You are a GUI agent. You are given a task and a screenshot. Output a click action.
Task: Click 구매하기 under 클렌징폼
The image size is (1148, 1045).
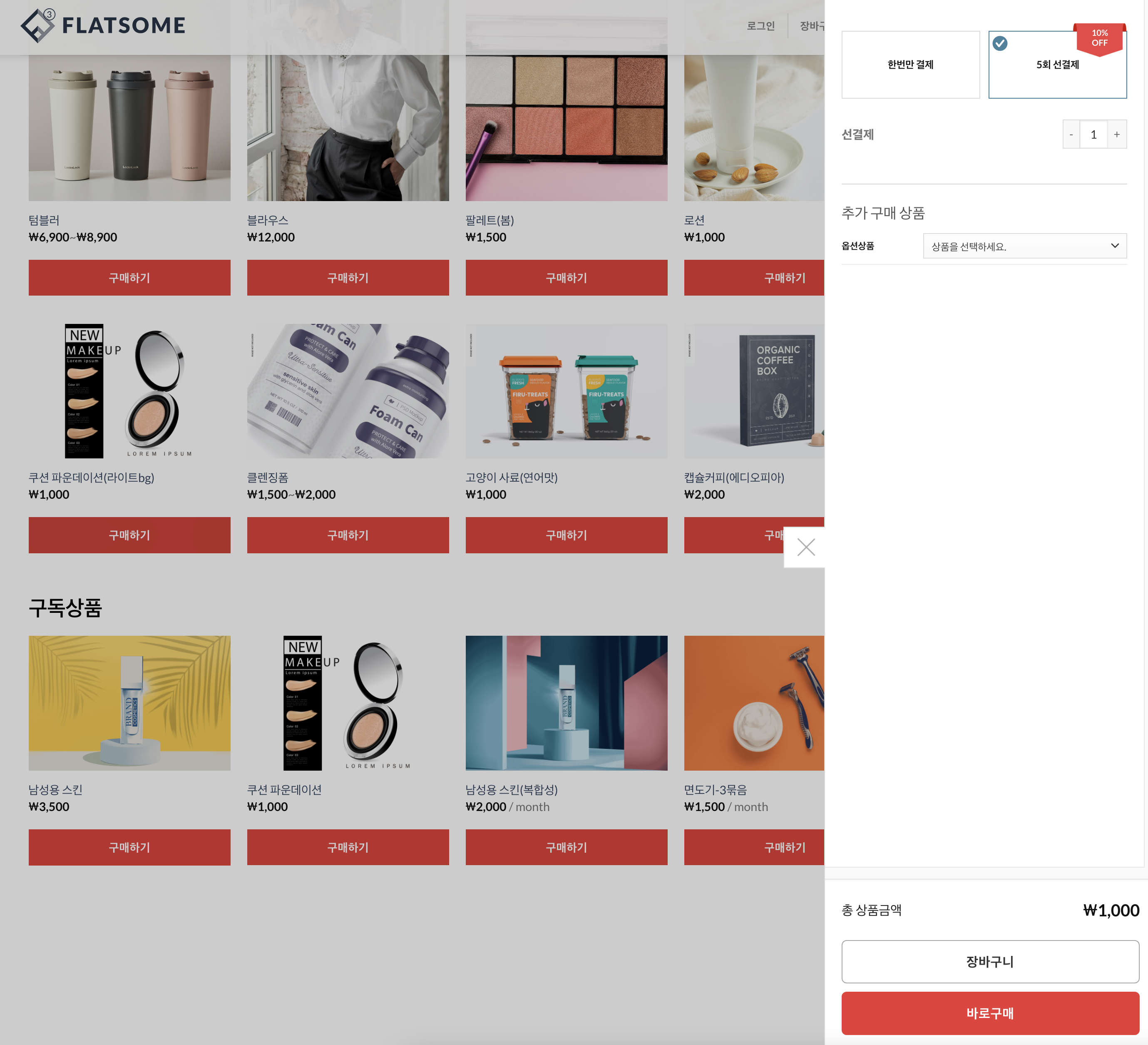[x=348, y=535]
